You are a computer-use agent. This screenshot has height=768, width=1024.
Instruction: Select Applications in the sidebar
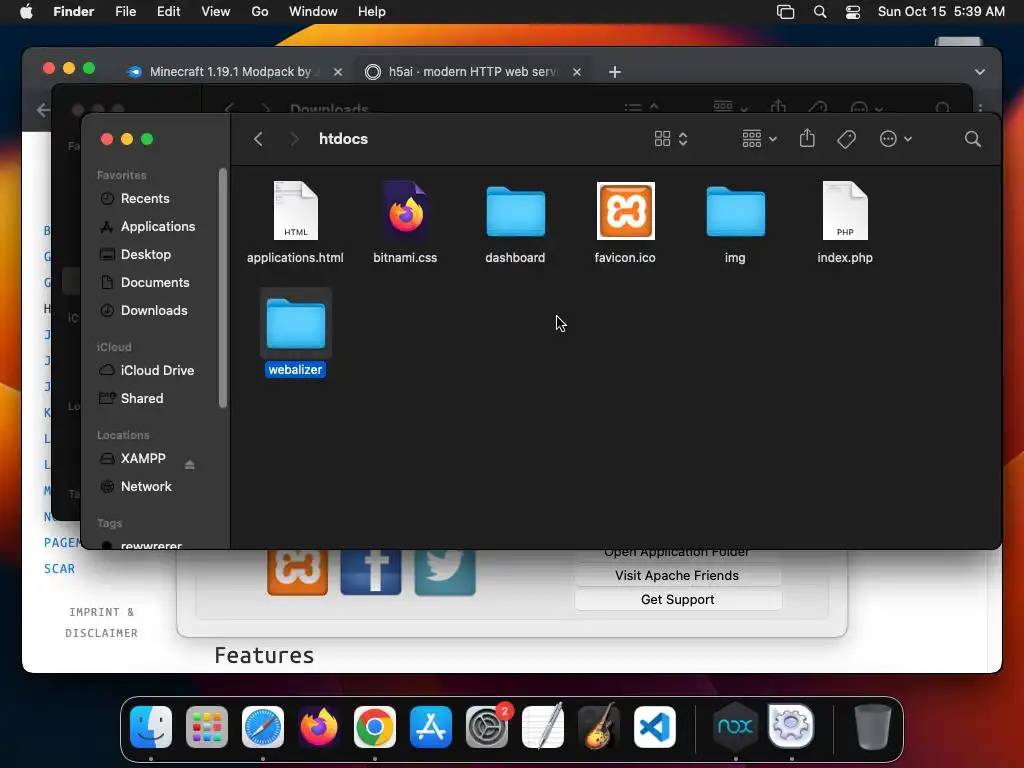click(157, 227)
